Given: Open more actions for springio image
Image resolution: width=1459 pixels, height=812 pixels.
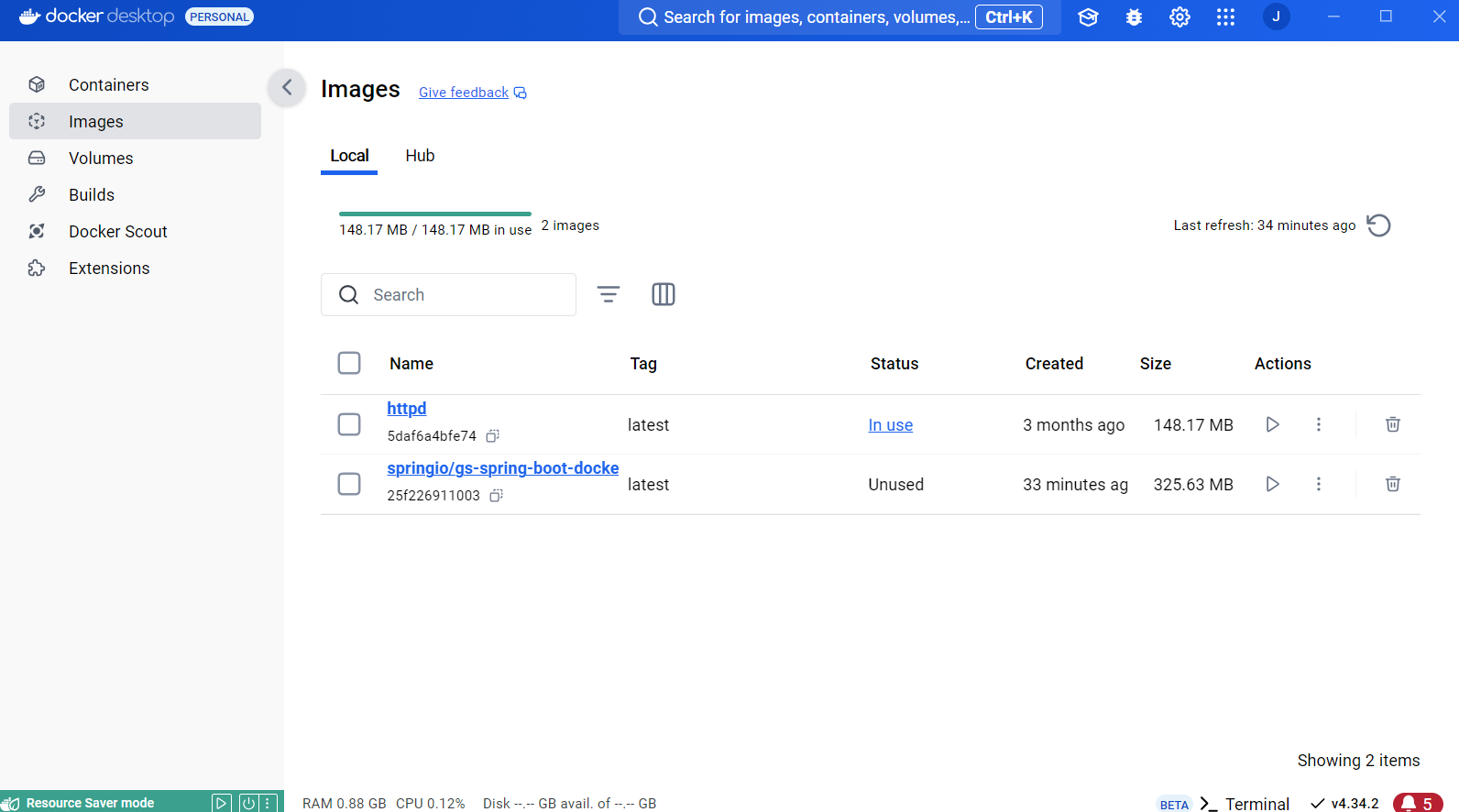Looking at the screenshot, I should tap(1319, 484).
